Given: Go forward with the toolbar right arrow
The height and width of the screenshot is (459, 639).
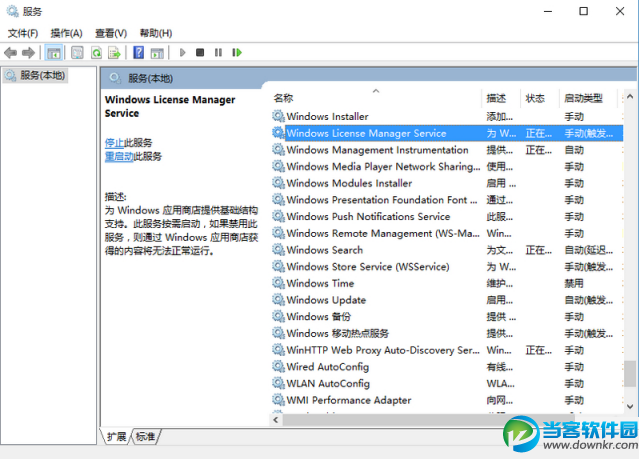Looking at the screenshot, I should tap(28, 53).
